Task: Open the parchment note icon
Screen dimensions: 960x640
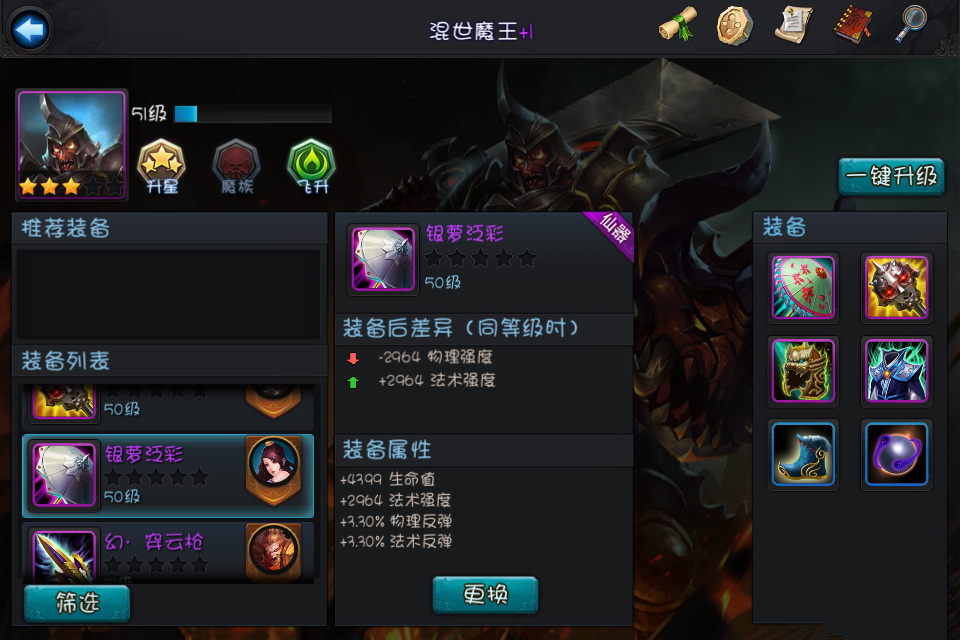Action: [793, 25]
